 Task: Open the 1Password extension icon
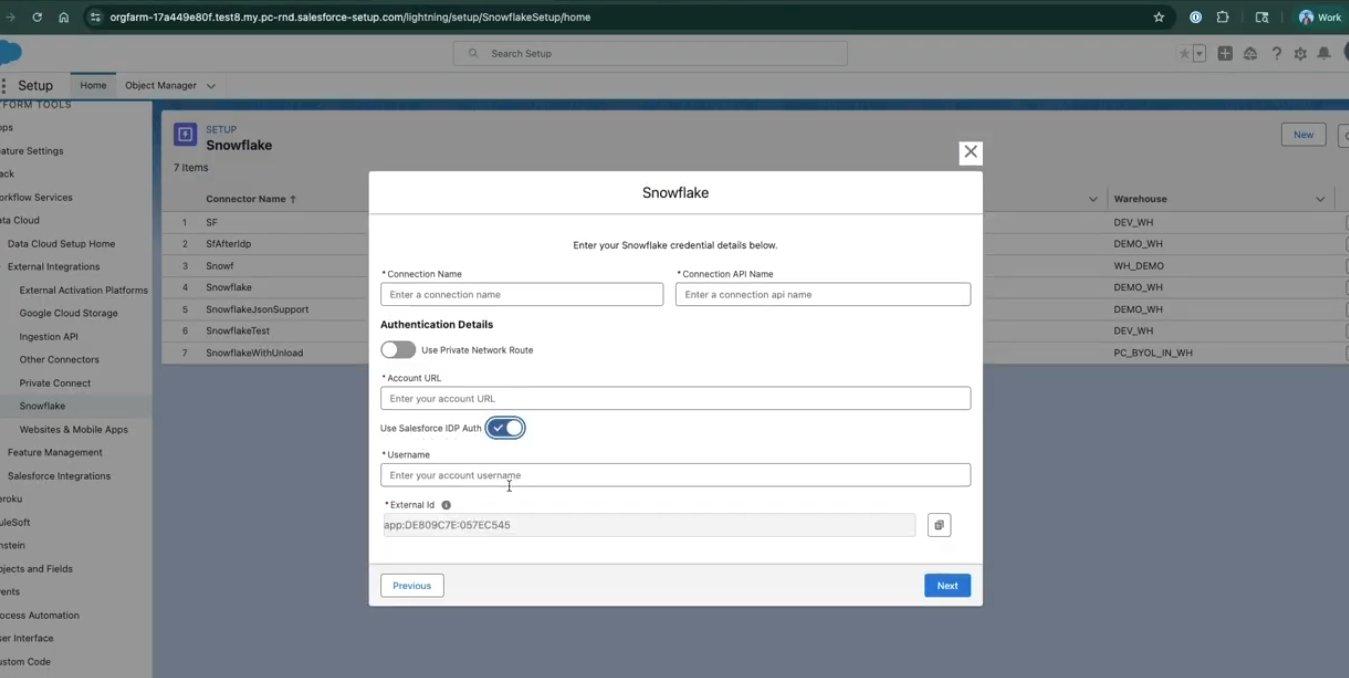pos(1195,17)
